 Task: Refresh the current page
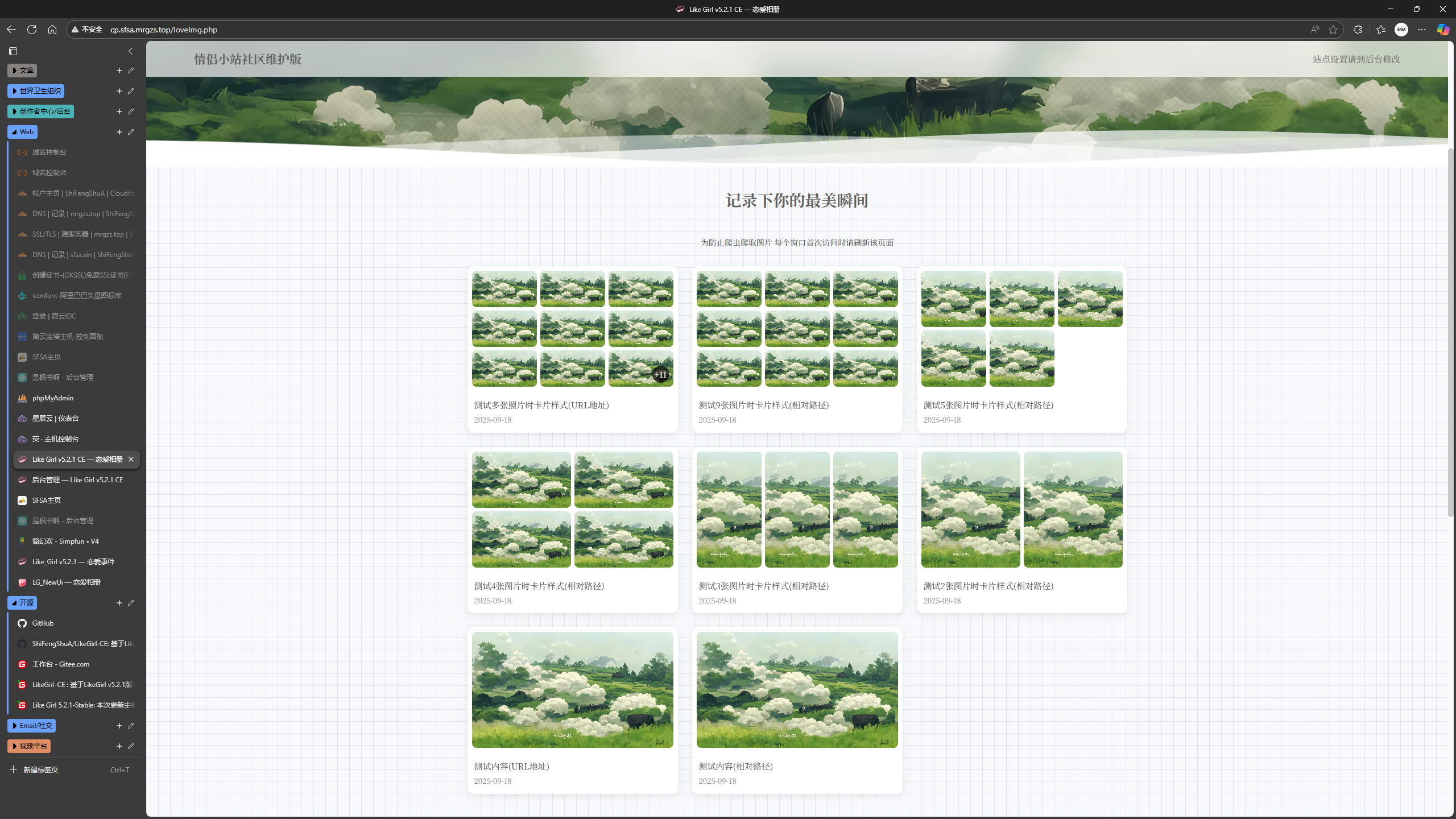(x=32, y=30)
